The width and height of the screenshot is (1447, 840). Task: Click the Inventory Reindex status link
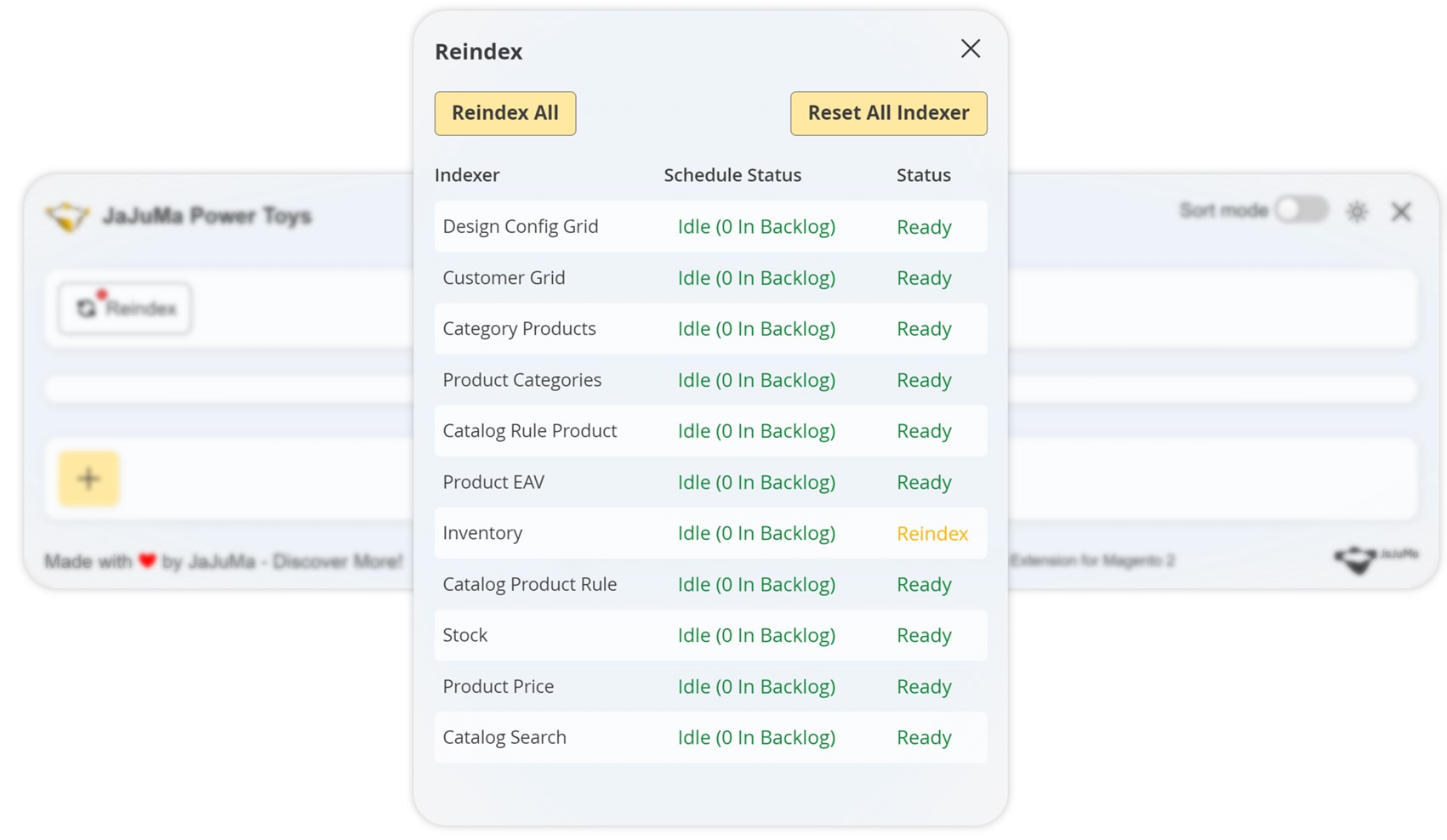pos(932,533)
